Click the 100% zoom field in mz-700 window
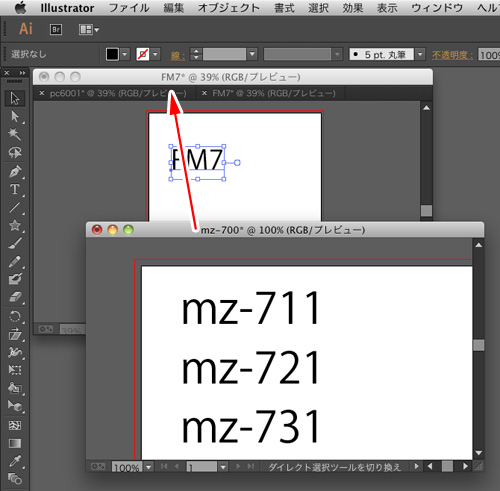 pyautogui.click(x=127, y=467)
